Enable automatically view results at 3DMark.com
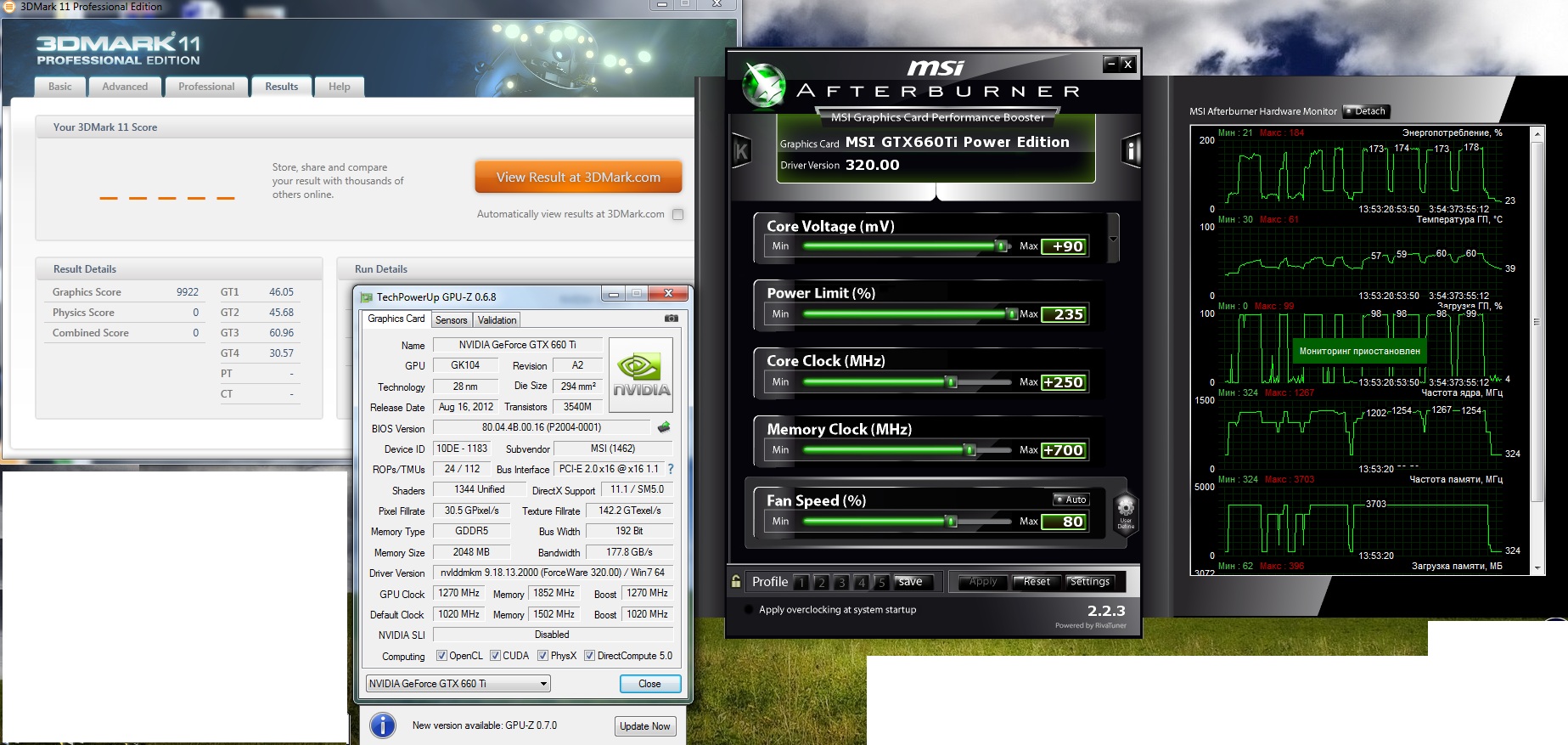 point(677,214)
